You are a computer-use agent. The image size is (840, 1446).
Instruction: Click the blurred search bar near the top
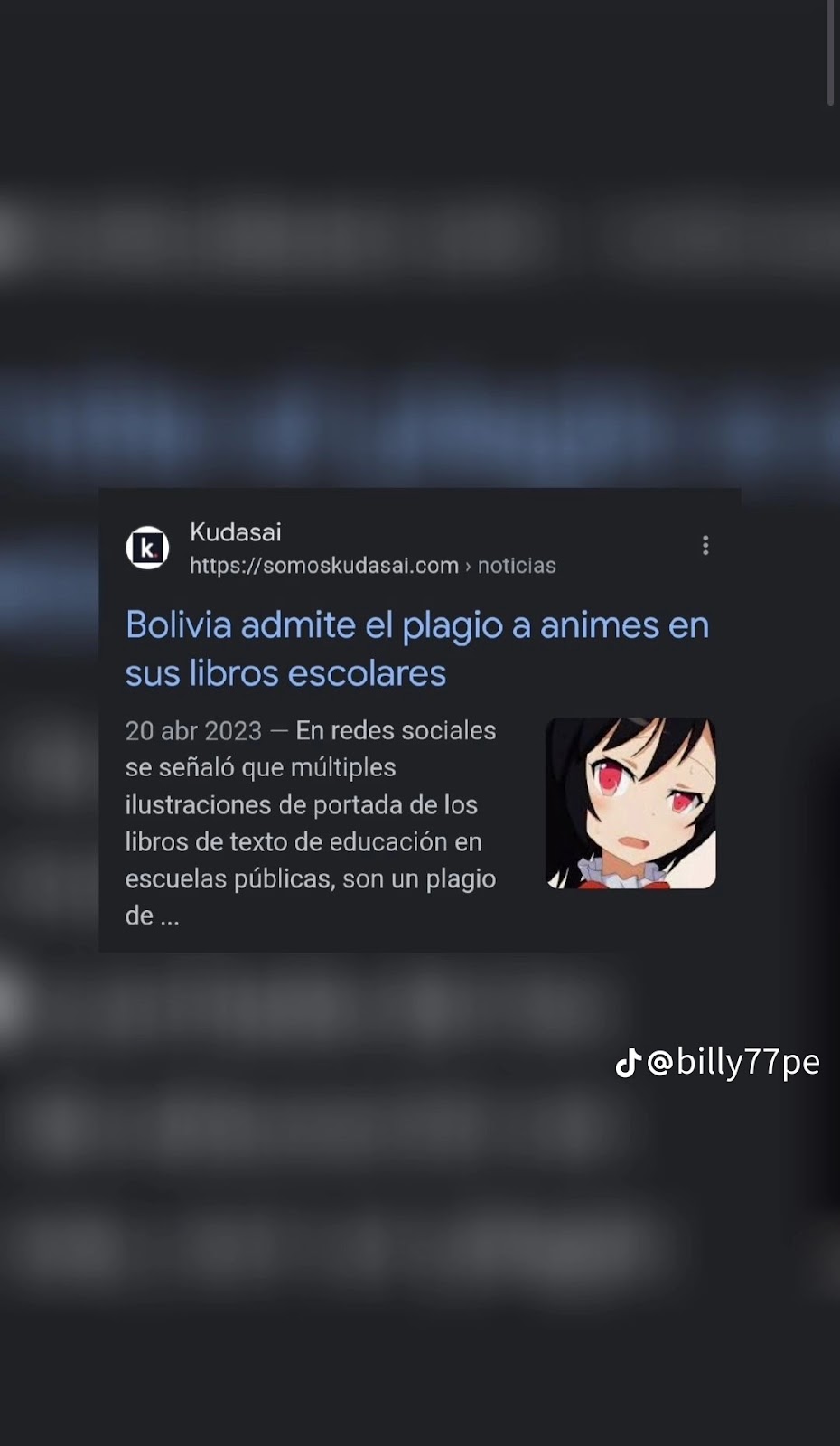click(420, 235)
